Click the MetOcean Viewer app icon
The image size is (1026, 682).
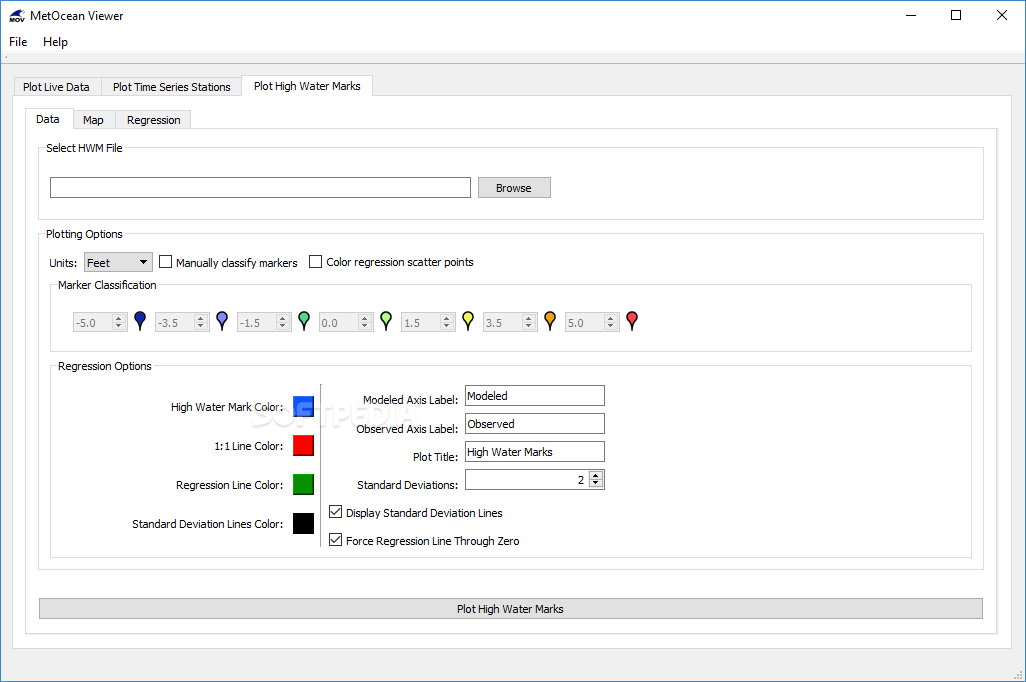[x=17, y=16]
